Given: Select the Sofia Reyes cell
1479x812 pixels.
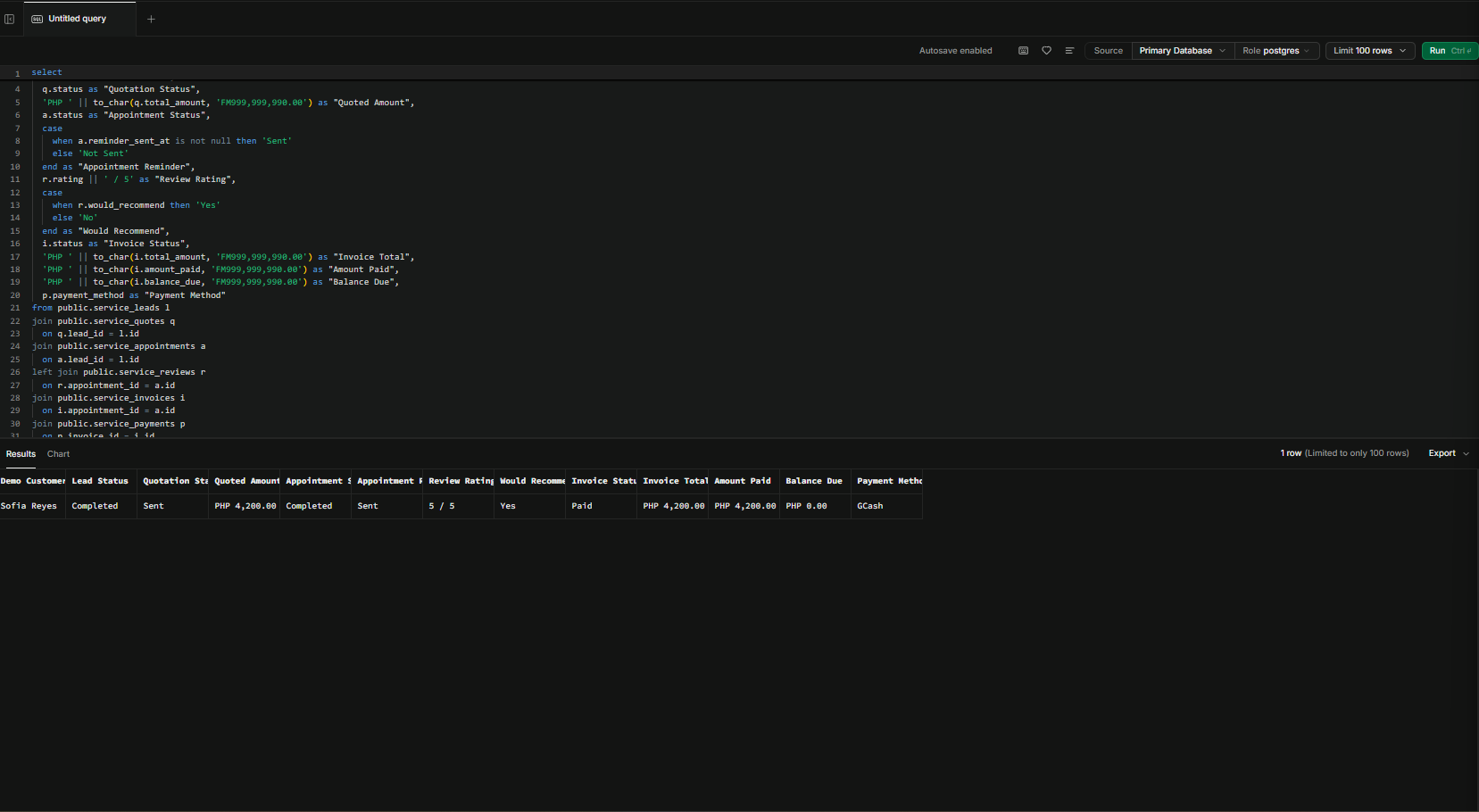Looking at the screenshot, I should coord(32,506).
